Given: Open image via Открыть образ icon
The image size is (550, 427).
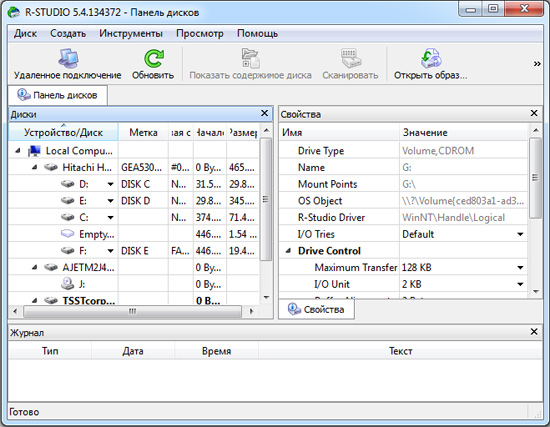Looking at the screenshot, I should [x=431, y=58].
